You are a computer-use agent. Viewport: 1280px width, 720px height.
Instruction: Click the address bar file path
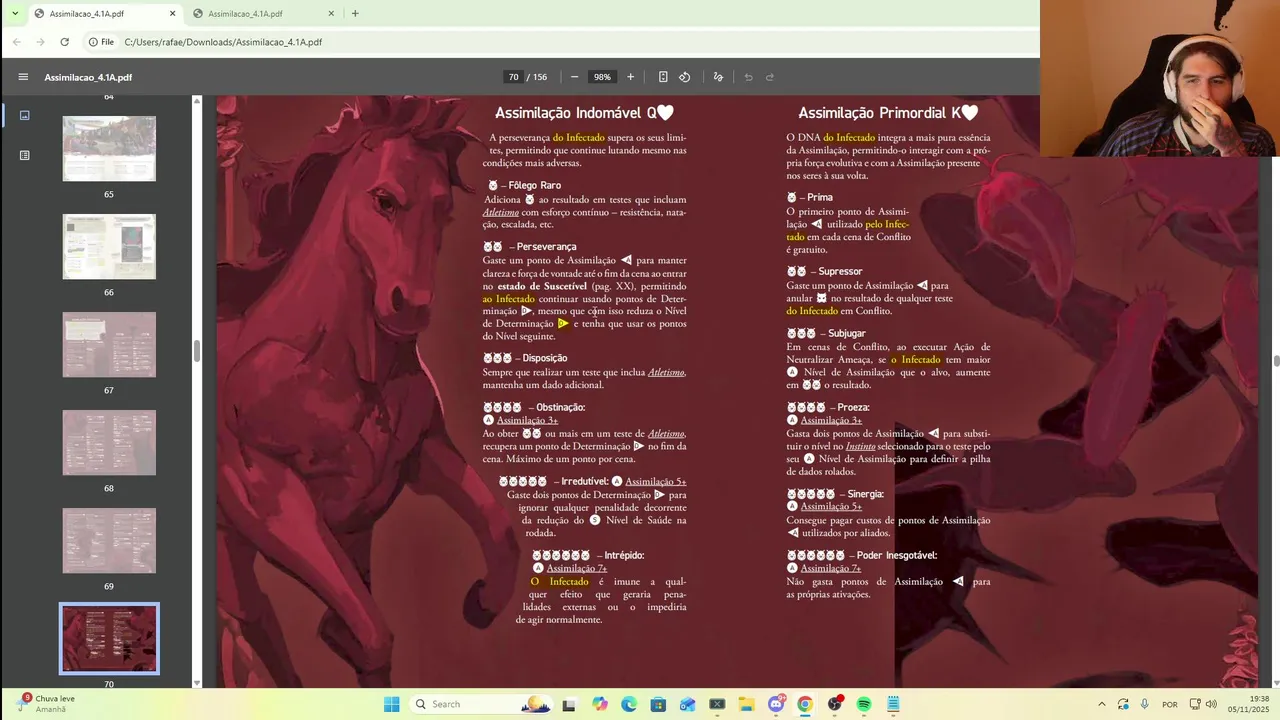(x=223, y=42)
